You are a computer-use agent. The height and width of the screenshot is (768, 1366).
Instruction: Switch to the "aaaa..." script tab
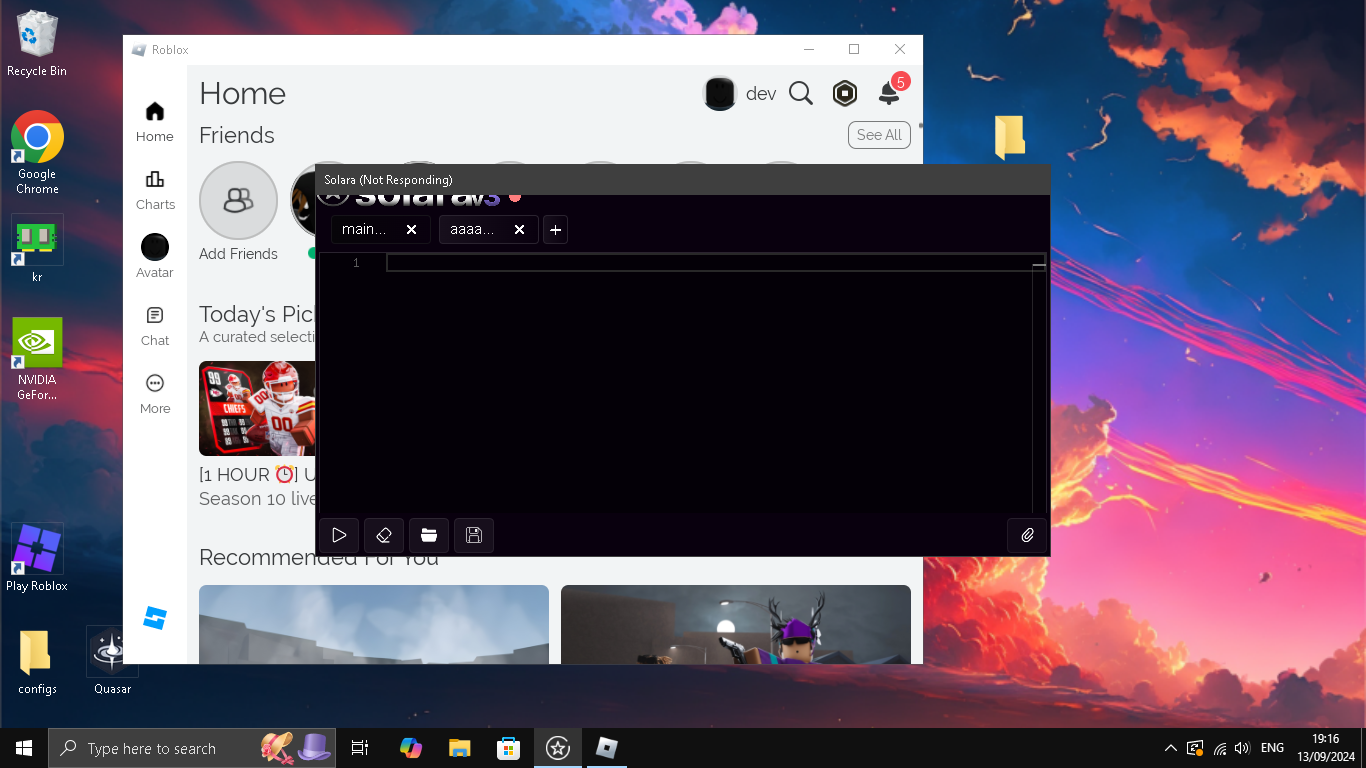(x=472, y=230)
